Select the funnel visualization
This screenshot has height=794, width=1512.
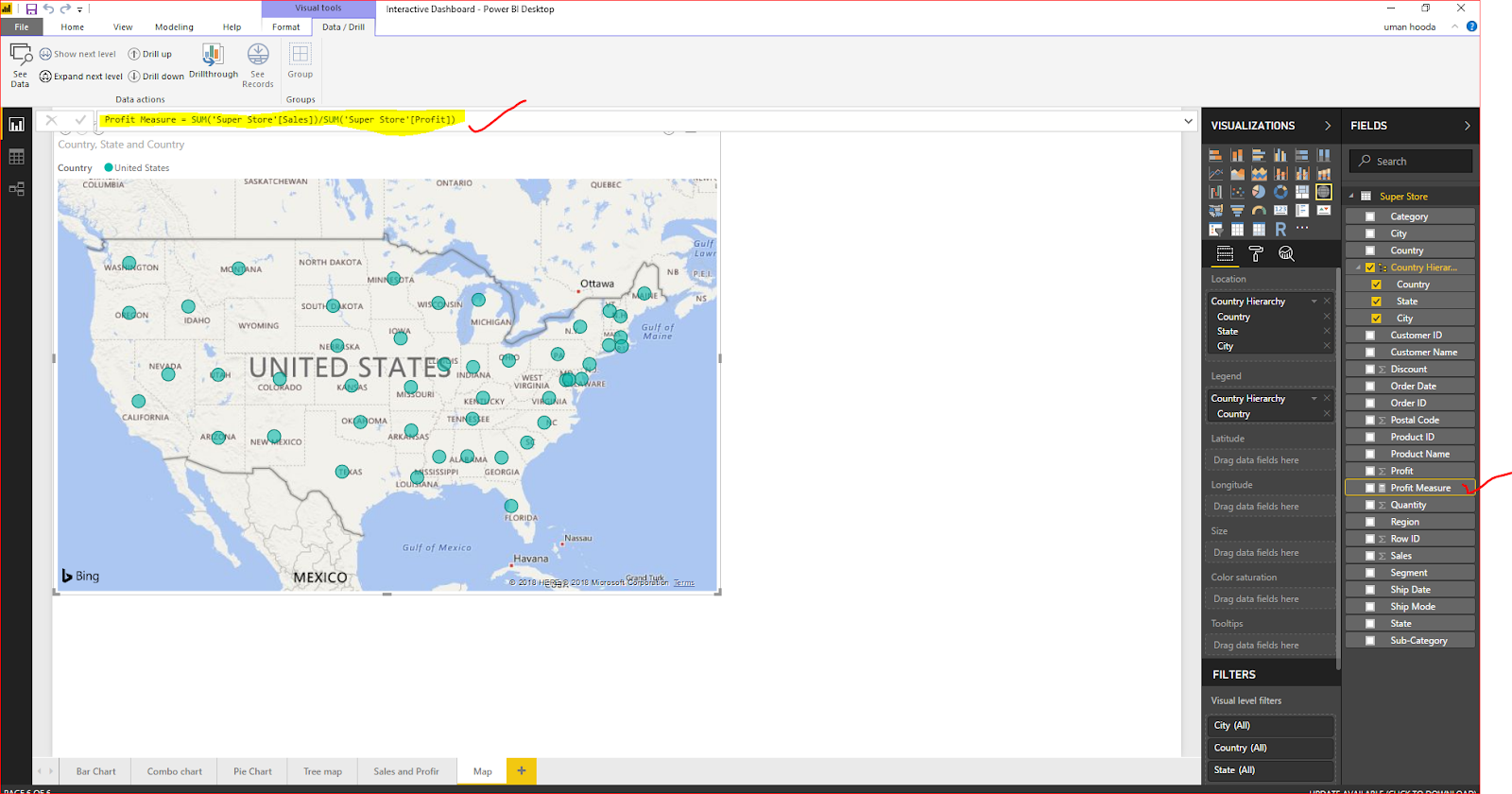click(1237, 210)
